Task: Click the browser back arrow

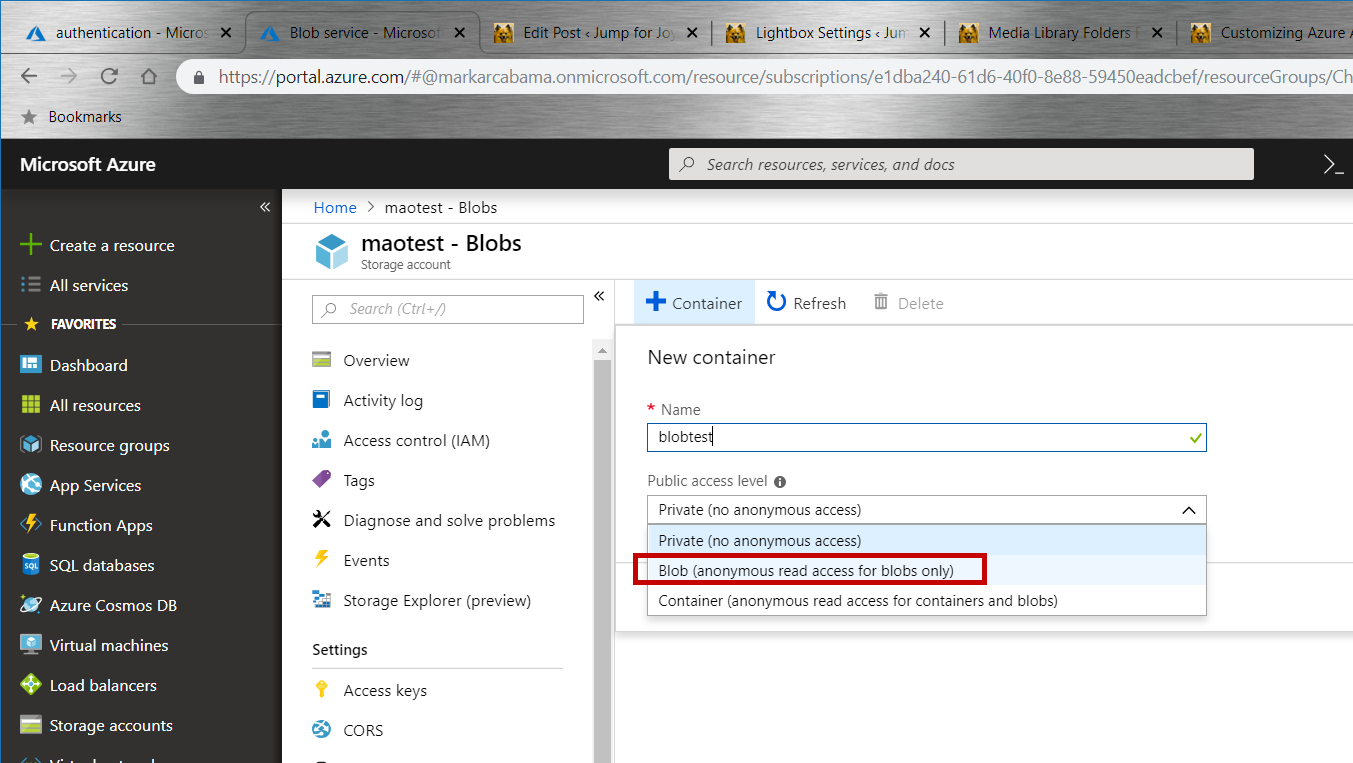Action: [x=29, y=76]
